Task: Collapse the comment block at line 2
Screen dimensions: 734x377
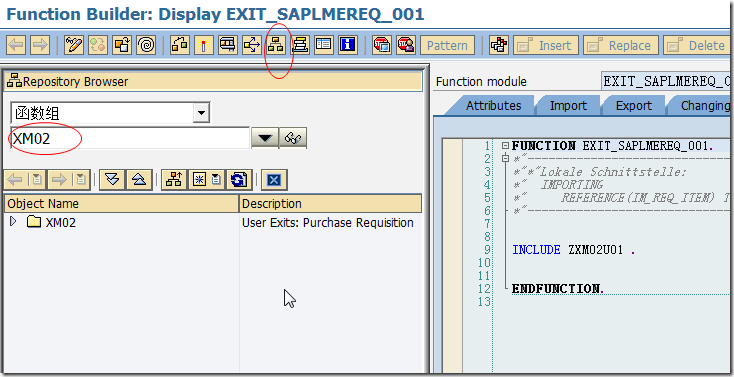Action: [x=505, y=159]
